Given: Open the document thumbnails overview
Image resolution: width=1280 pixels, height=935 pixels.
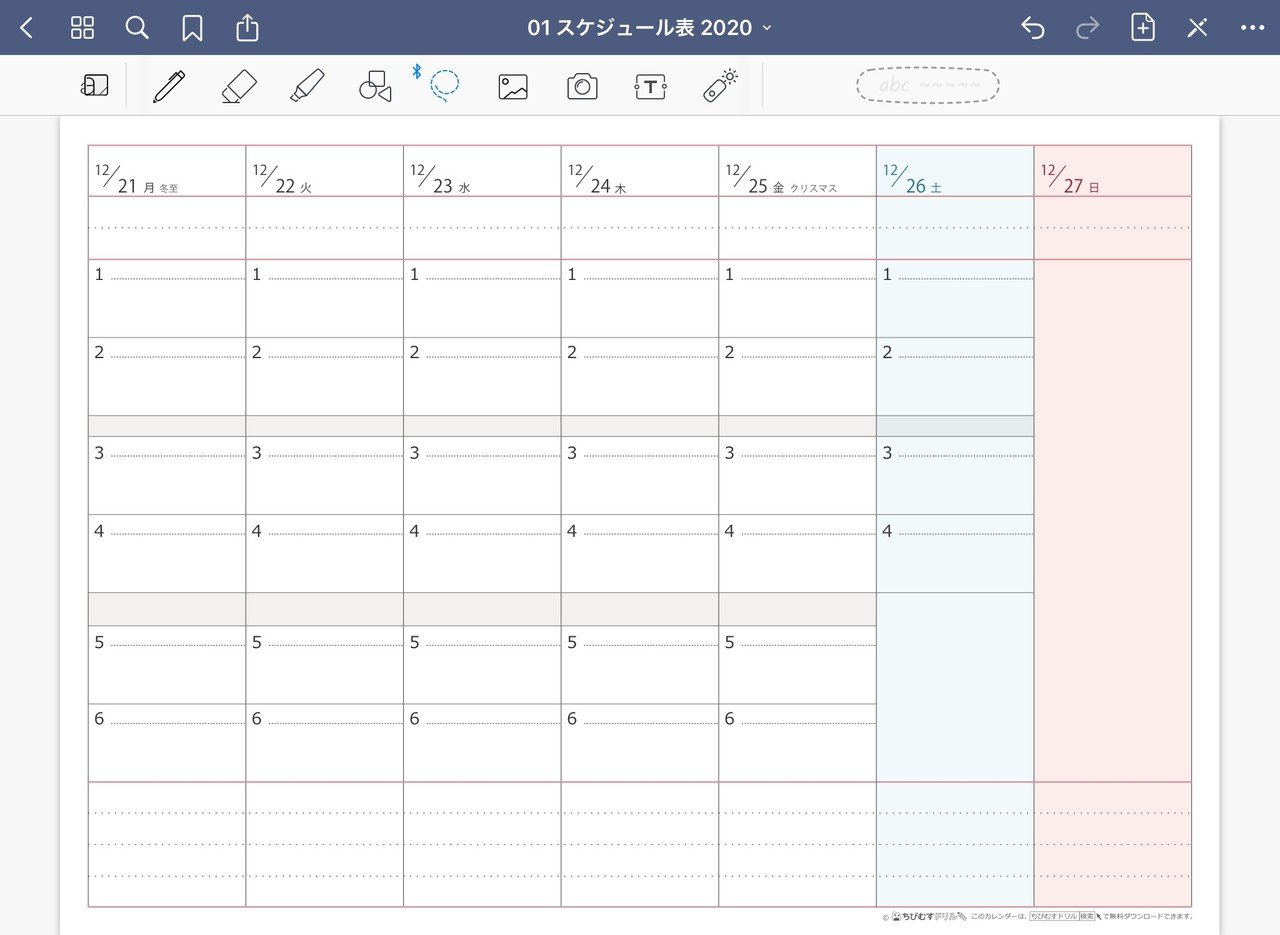Looking at the screenshot, I should click(82, 27).
